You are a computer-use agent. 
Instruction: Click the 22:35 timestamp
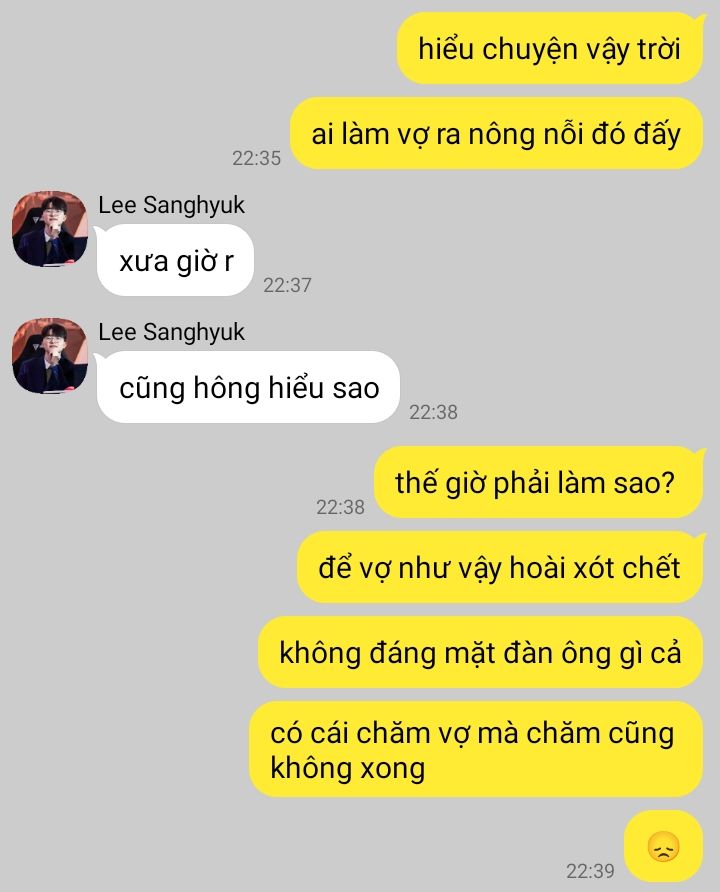[256, 158]
